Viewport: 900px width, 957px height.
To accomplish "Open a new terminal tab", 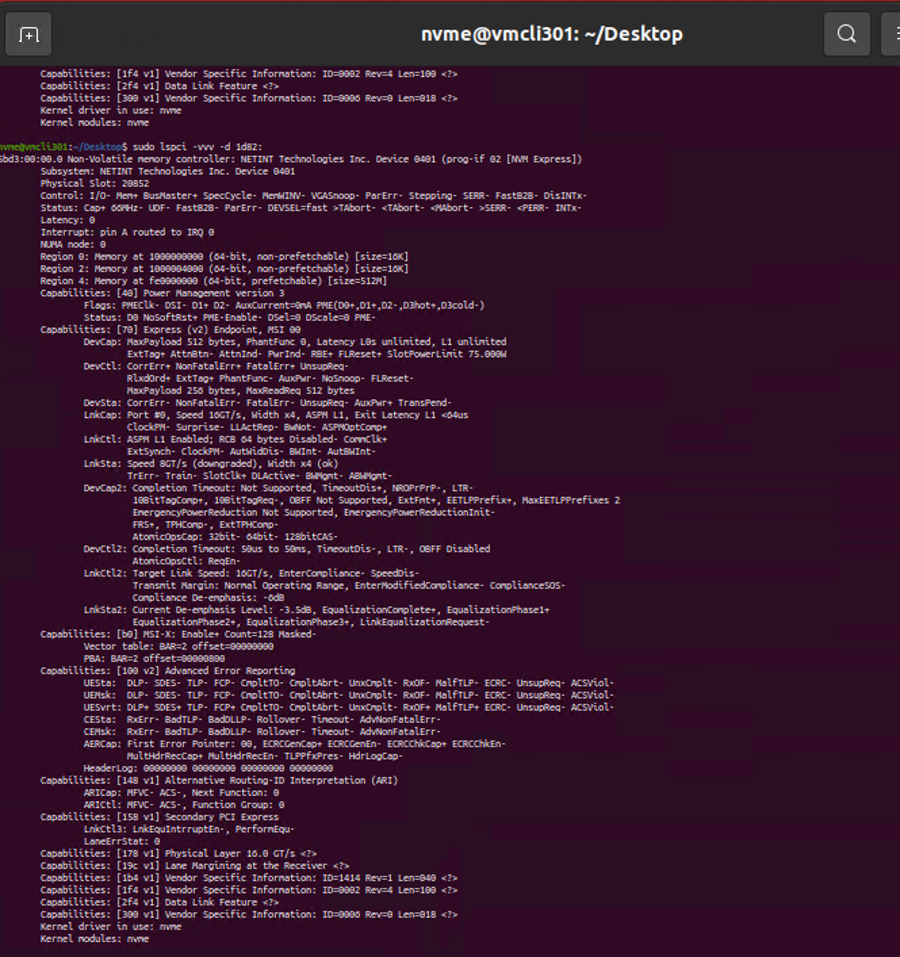I will (x=28, y=34).
